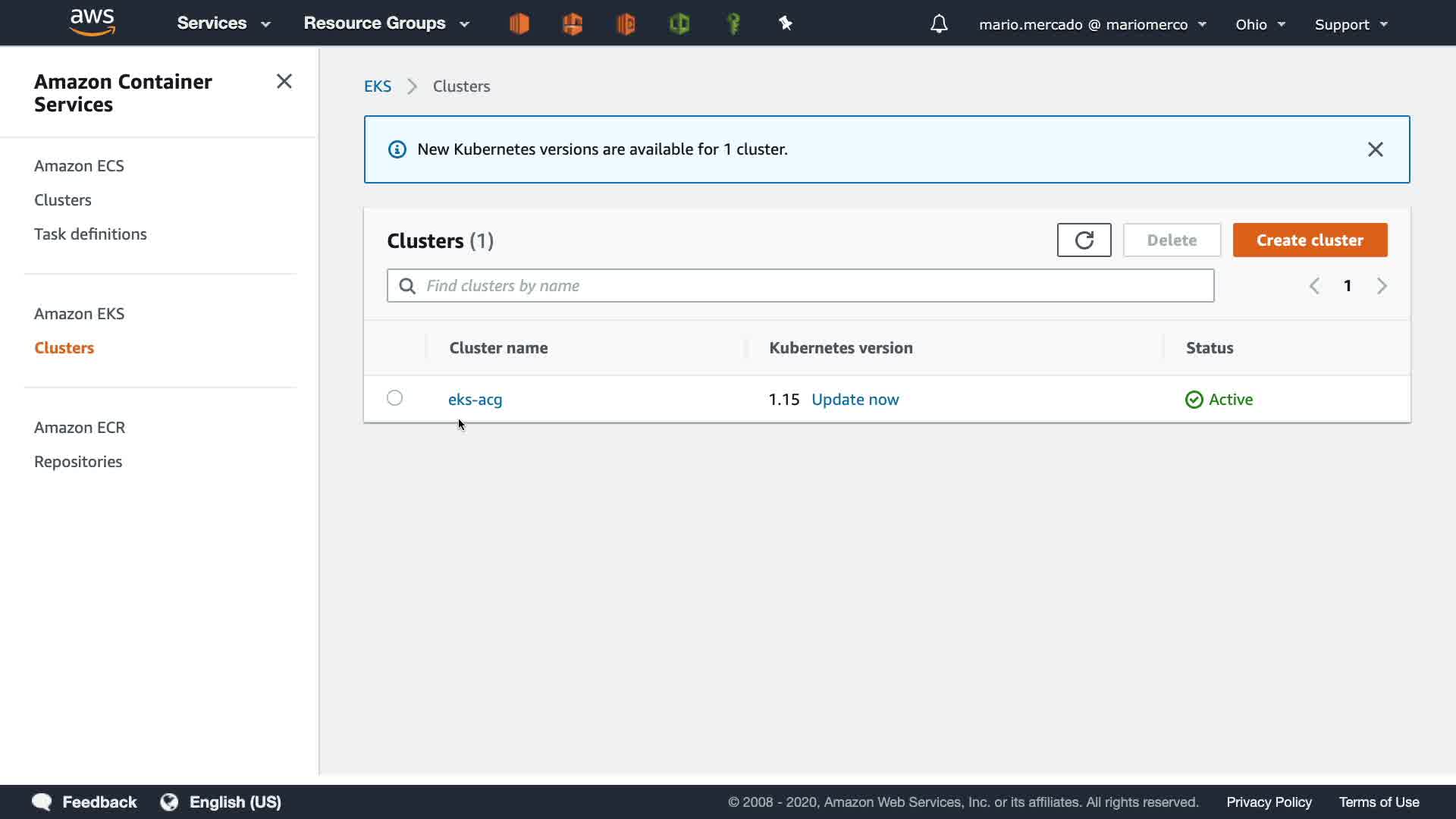
Task: Open the Ohio region selector
Action: pos(1260,24)
